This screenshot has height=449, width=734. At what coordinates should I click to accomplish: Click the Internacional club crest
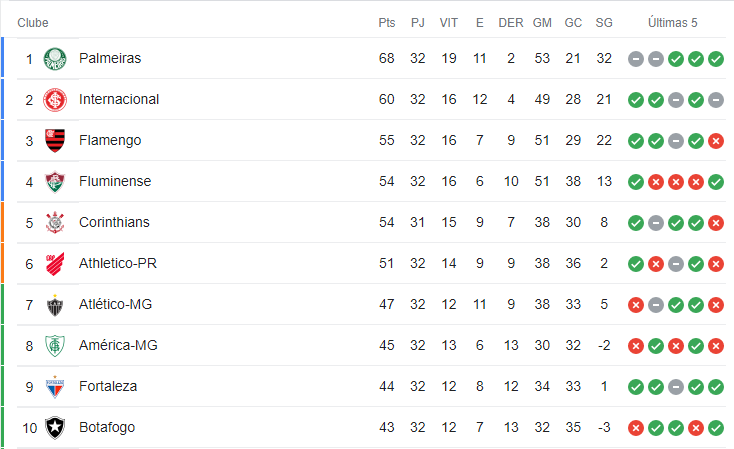tap(55, 100)
